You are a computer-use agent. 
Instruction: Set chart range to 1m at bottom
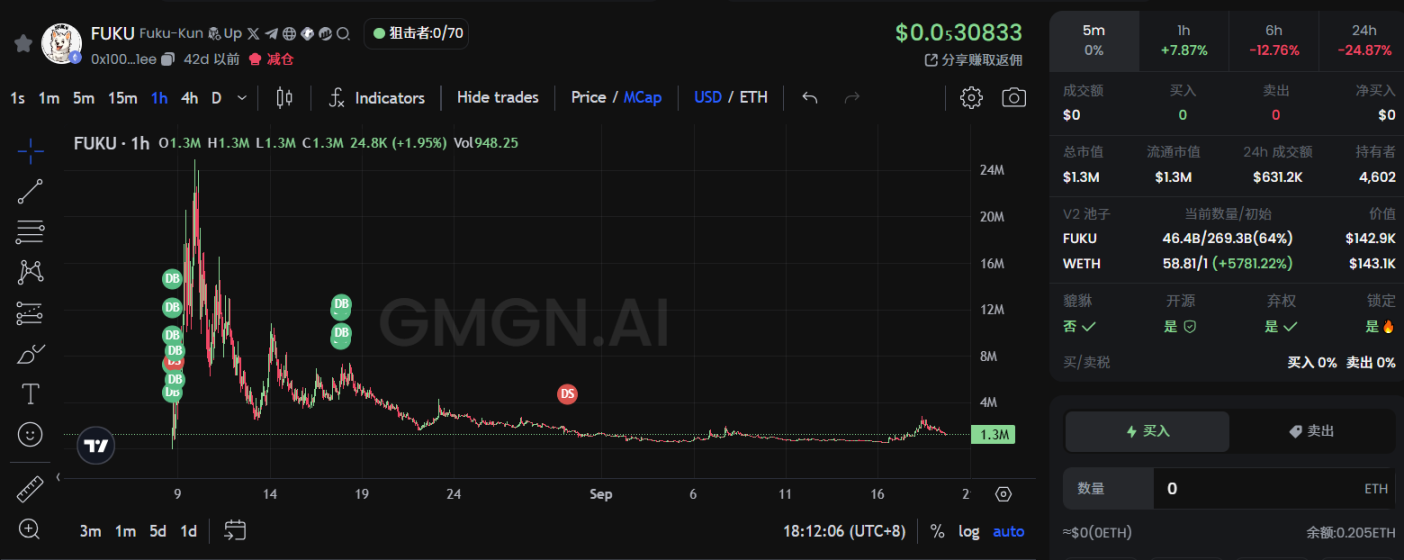(x=125, y=531)
